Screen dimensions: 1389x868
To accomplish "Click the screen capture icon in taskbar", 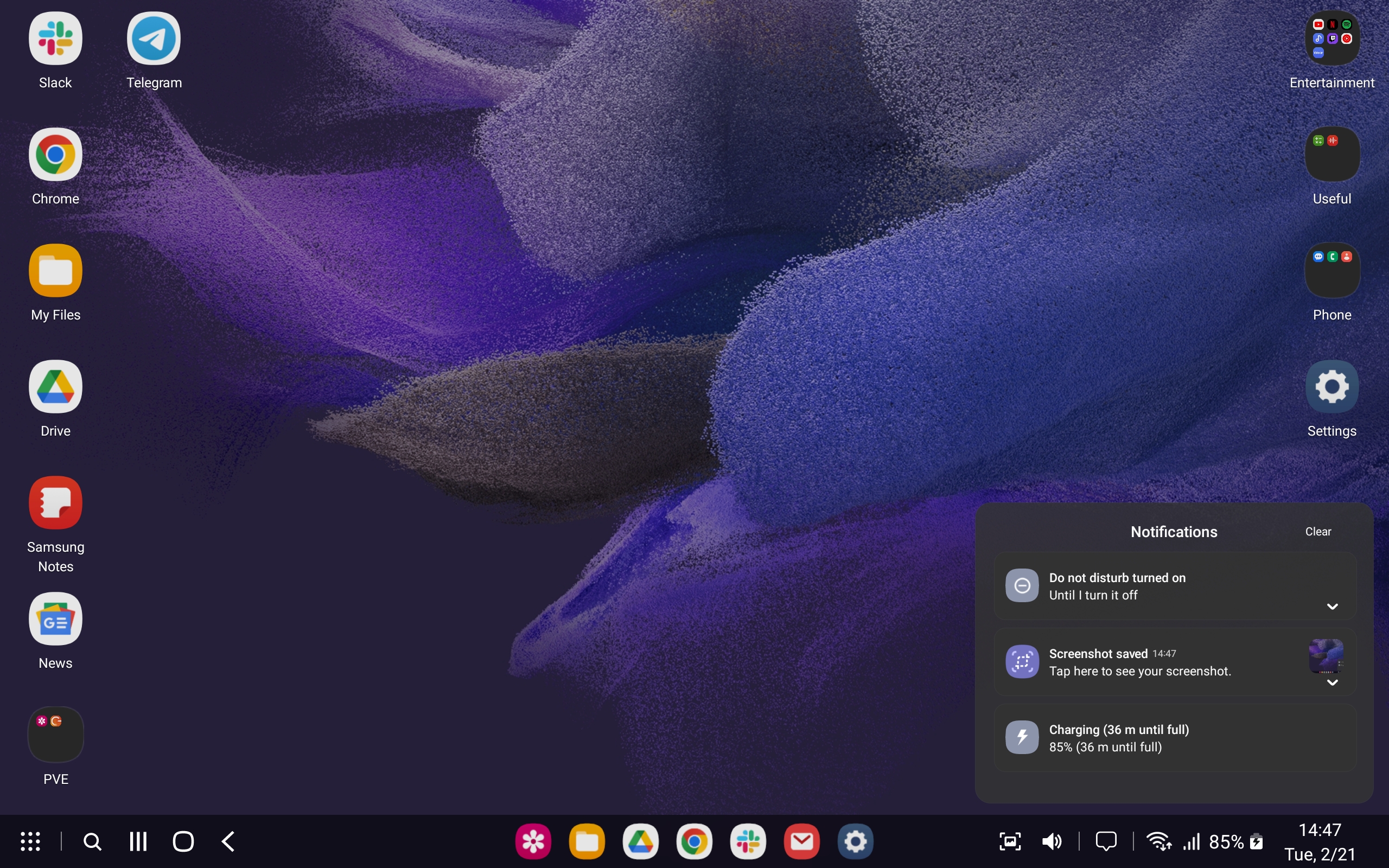I will pos(1010,841).
